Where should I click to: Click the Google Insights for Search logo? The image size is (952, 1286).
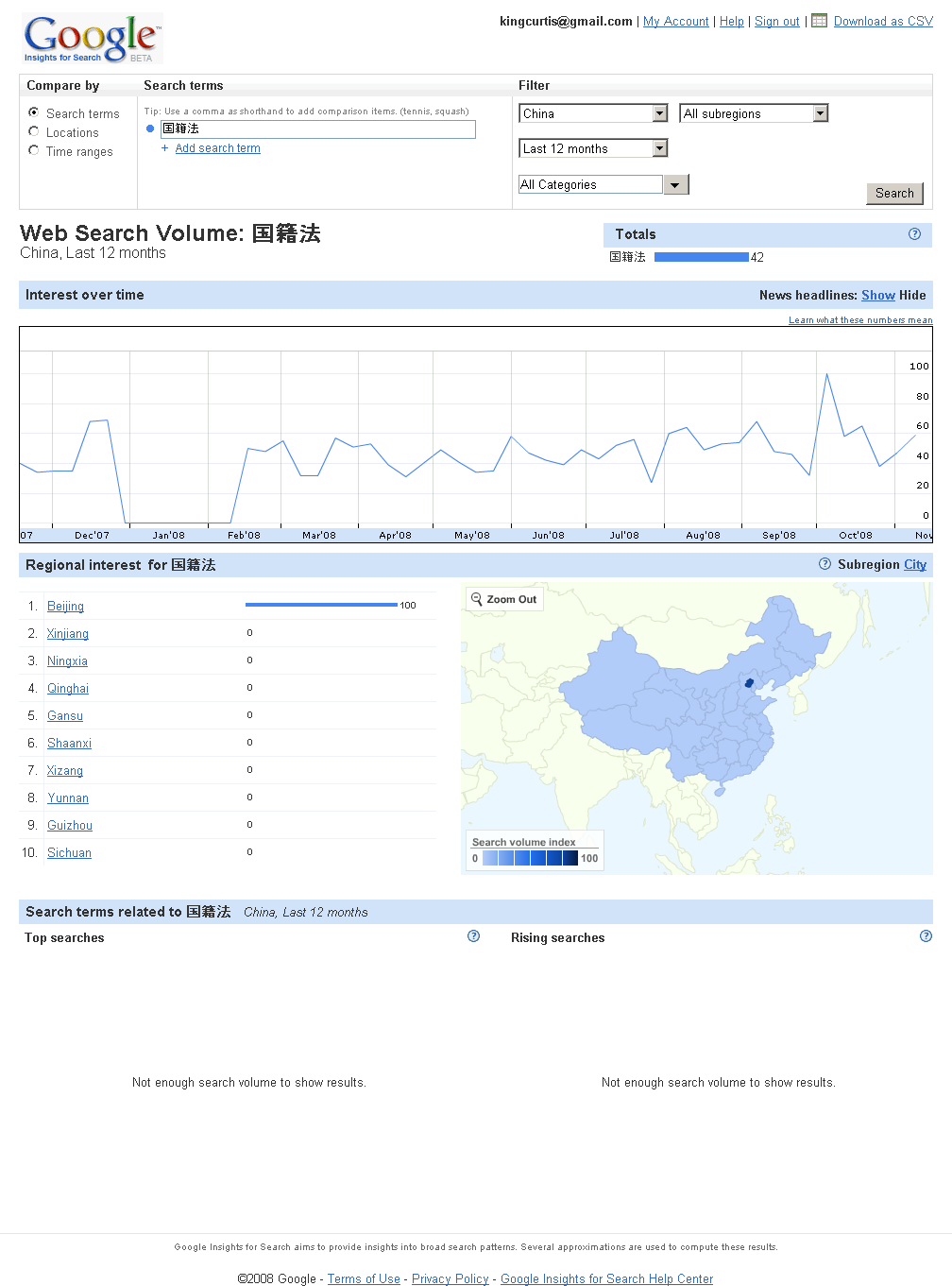tap(93, 39)
